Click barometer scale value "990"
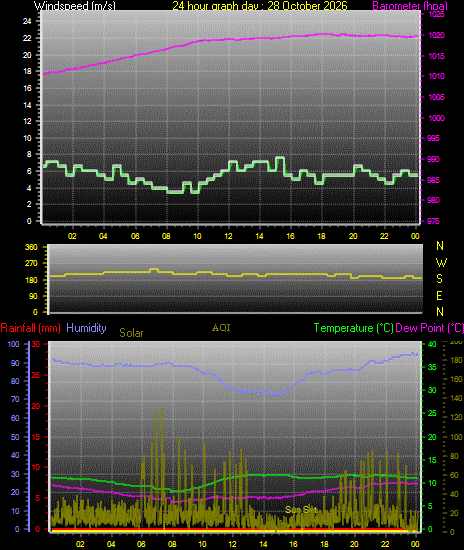464x550 pixels. tap(433, 159)
